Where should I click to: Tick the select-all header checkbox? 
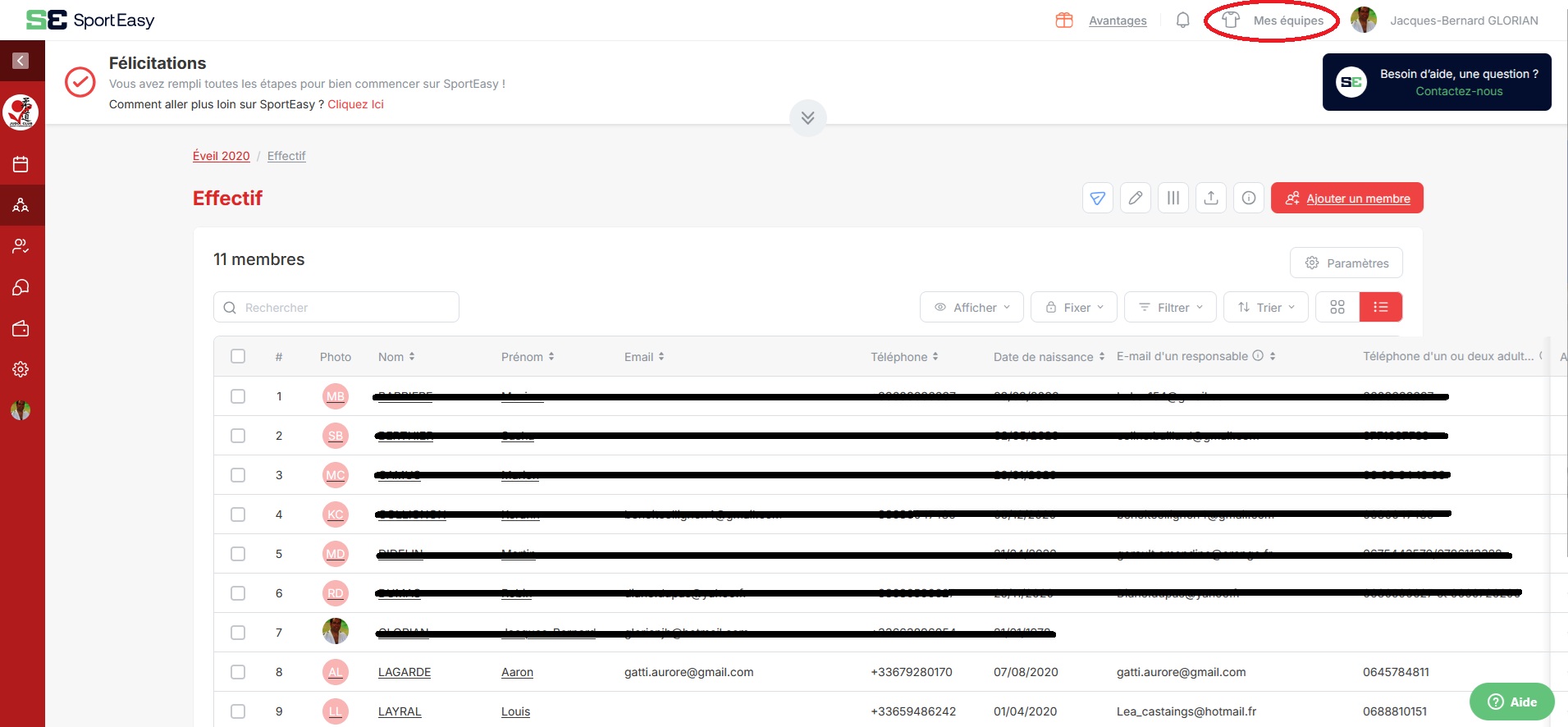coord(238,356)
